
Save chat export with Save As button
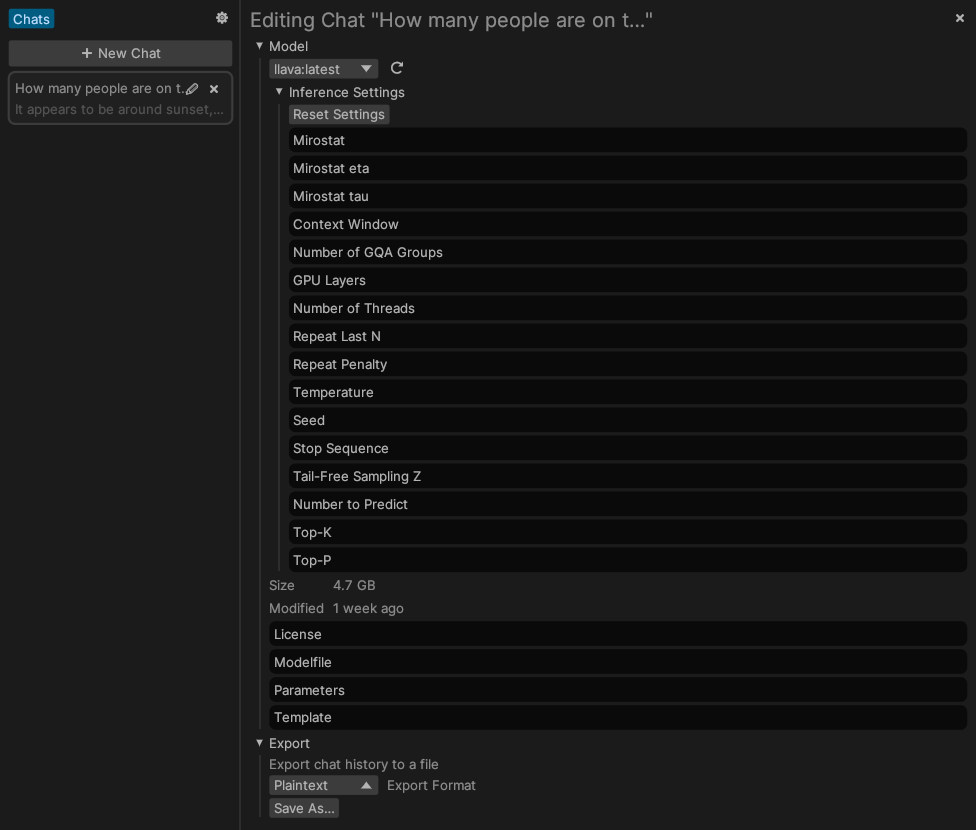(x=304, y=808)
